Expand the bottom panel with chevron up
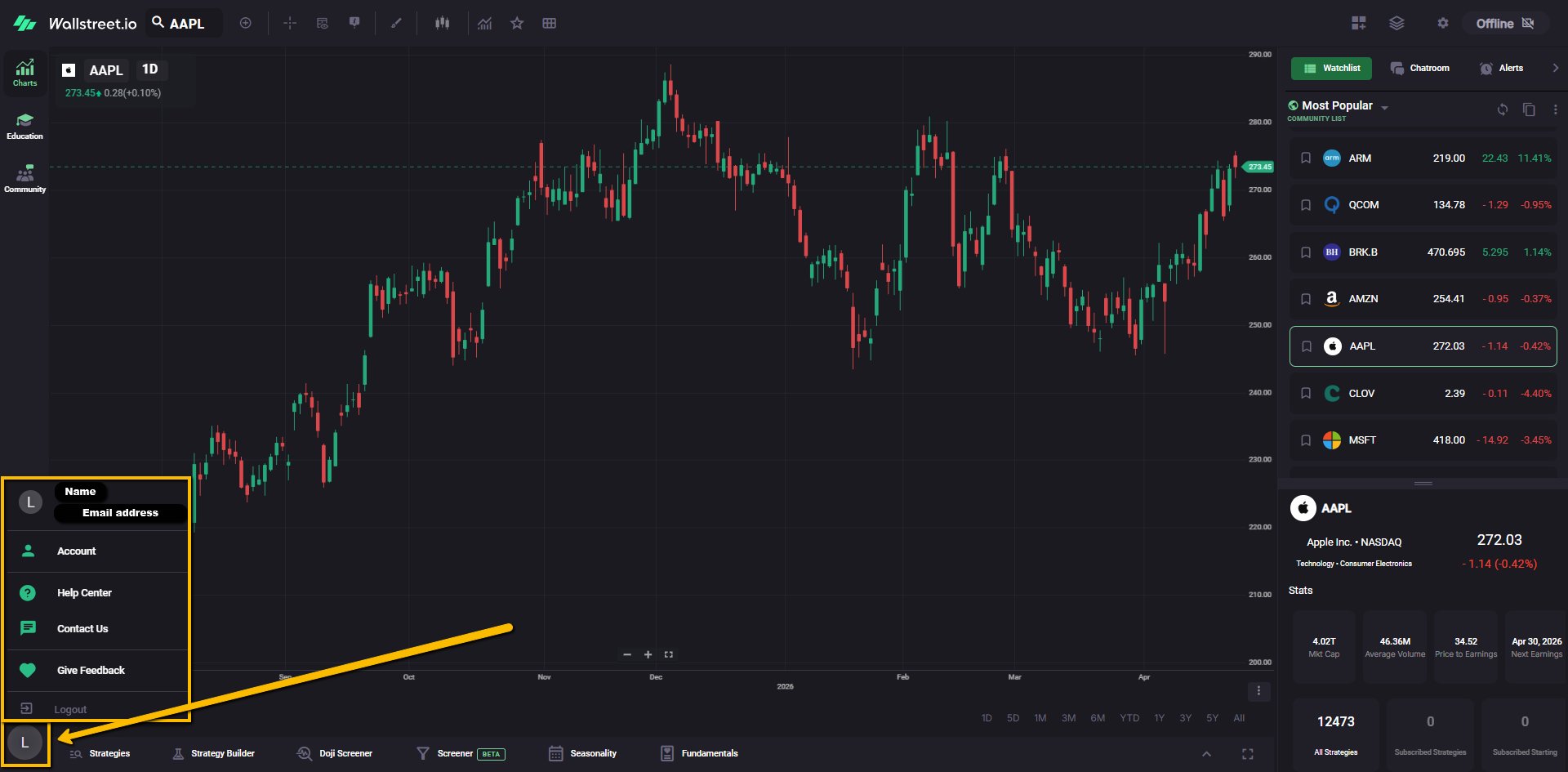Screen dimensions: 1568x772 click(x=1206, y=754)
